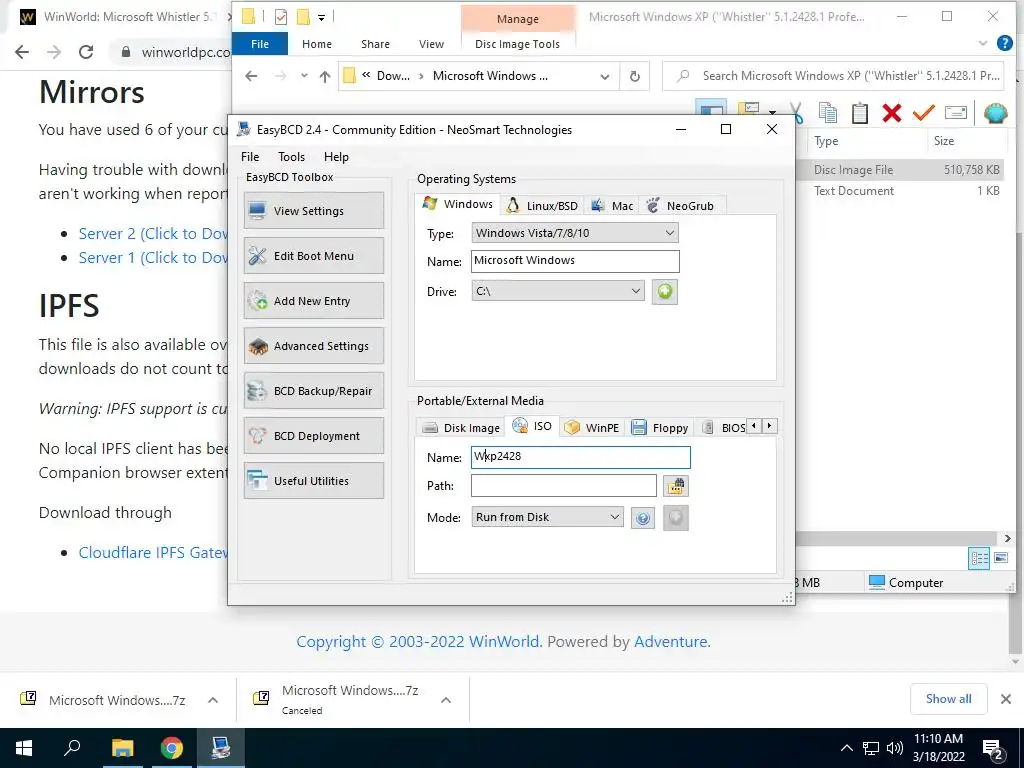Select the Windows operating systems tab

(x=458, y=204)
